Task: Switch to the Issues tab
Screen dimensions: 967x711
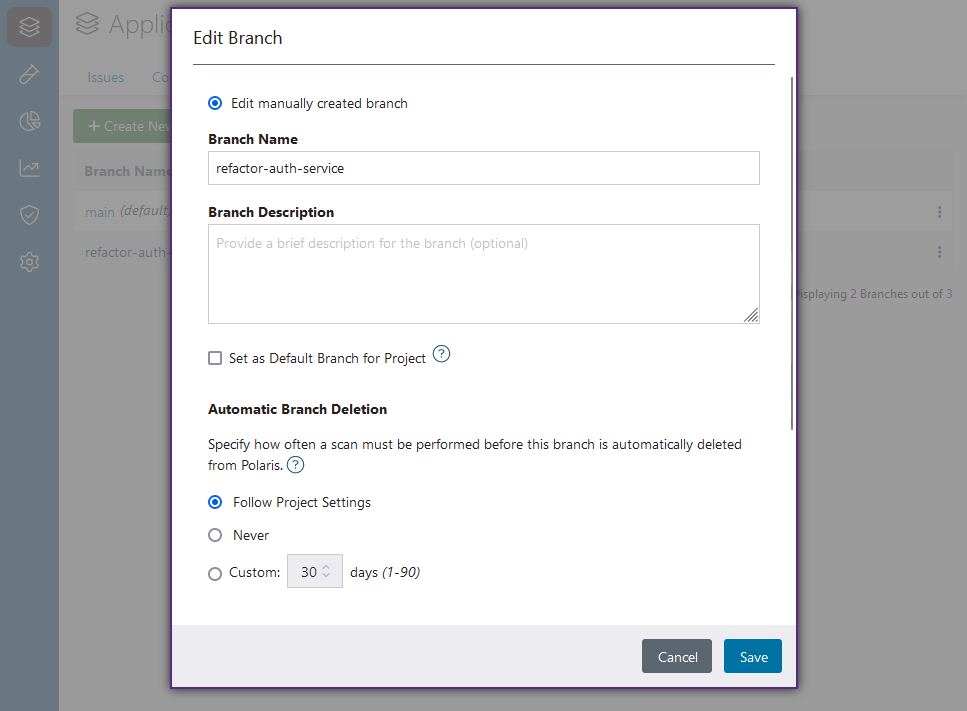Action: tap(105, 77)
